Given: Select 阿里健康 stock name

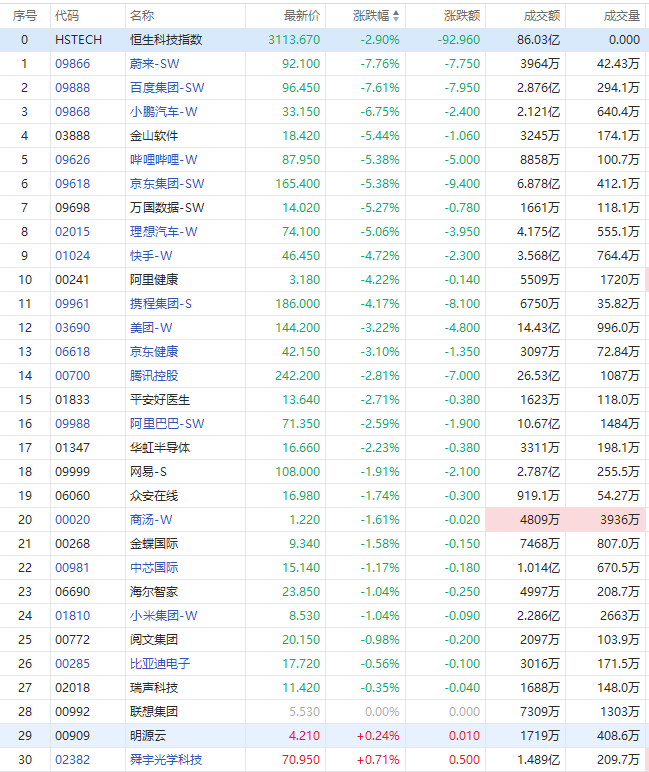Looking at the screenshot, I should pyautogui.click(x=154, y=280).
